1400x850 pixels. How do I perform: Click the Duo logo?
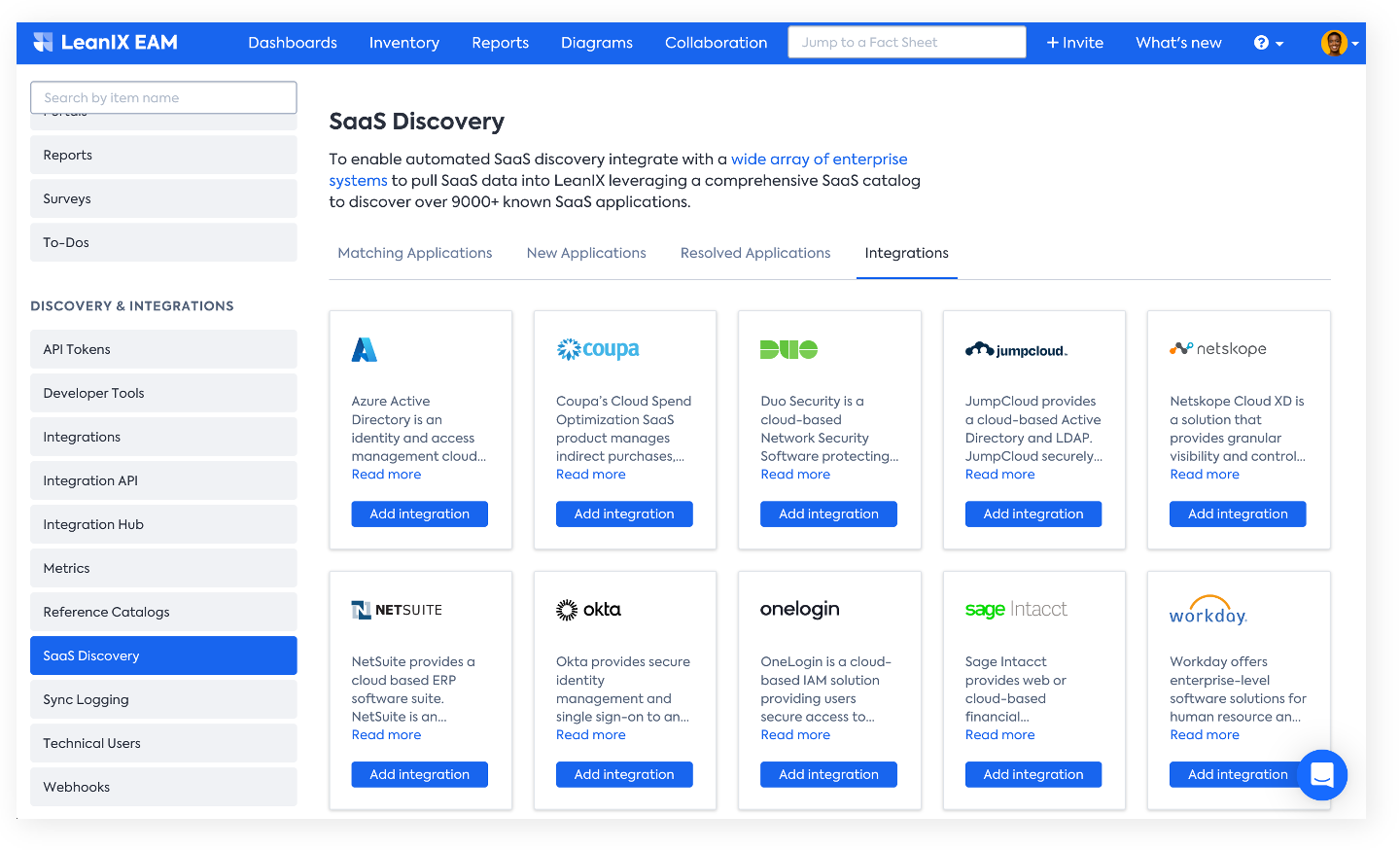pyautogui.click(x=788, y=349)
